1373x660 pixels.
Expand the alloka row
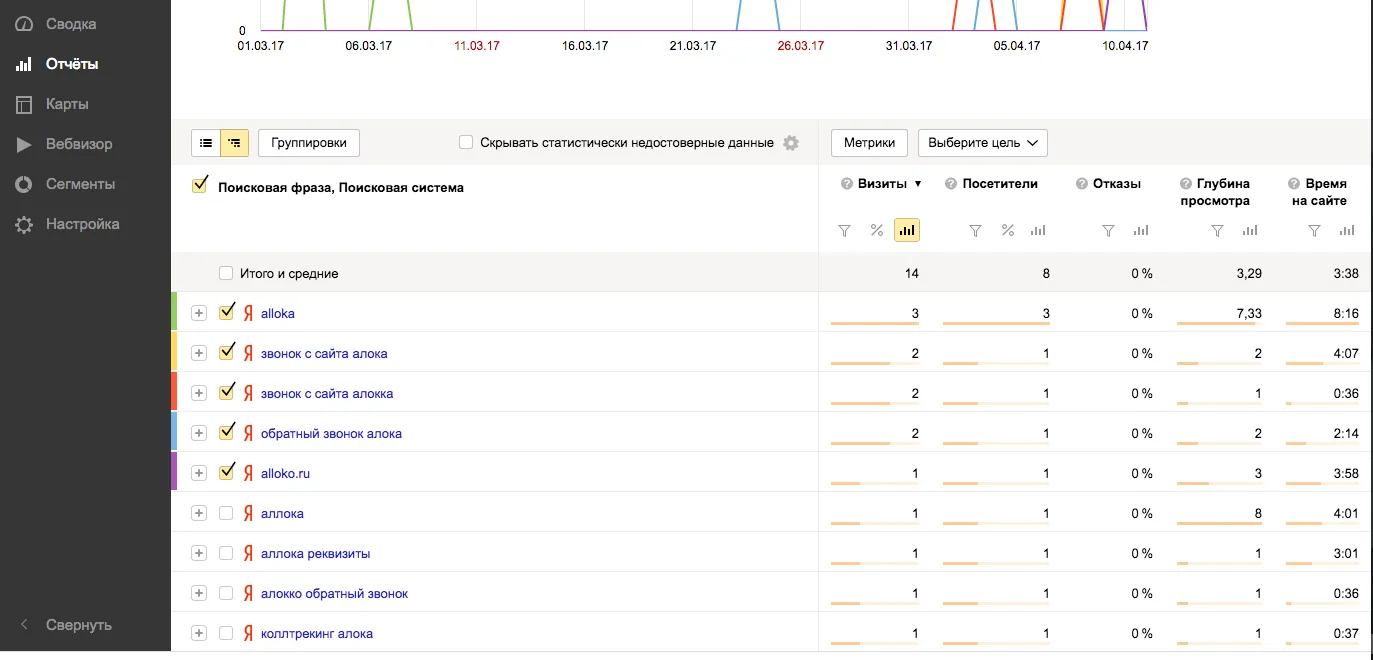199,313
